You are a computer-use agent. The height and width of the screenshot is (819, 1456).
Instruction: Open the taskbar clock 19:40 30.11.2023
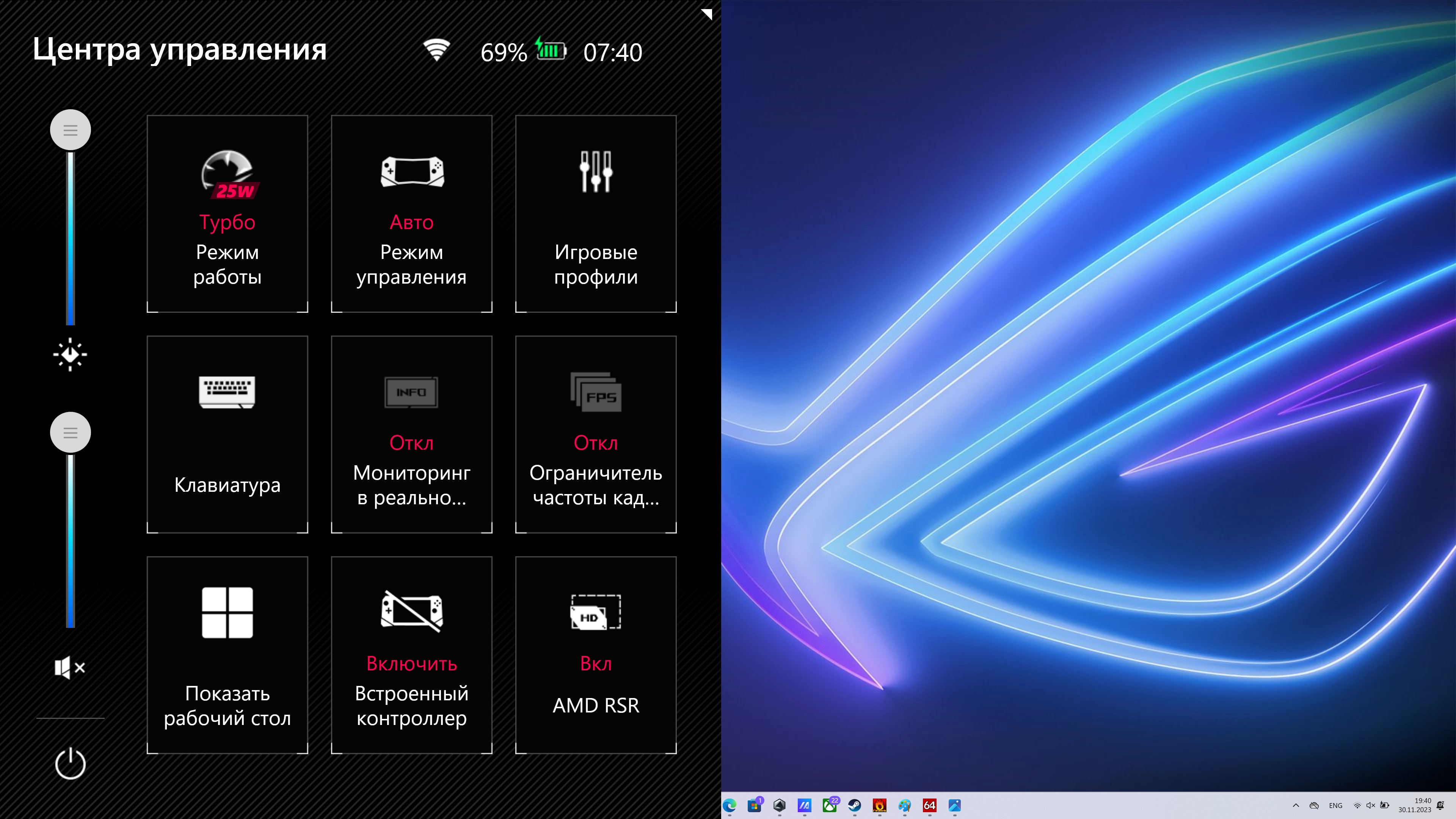pos(1415,805)
